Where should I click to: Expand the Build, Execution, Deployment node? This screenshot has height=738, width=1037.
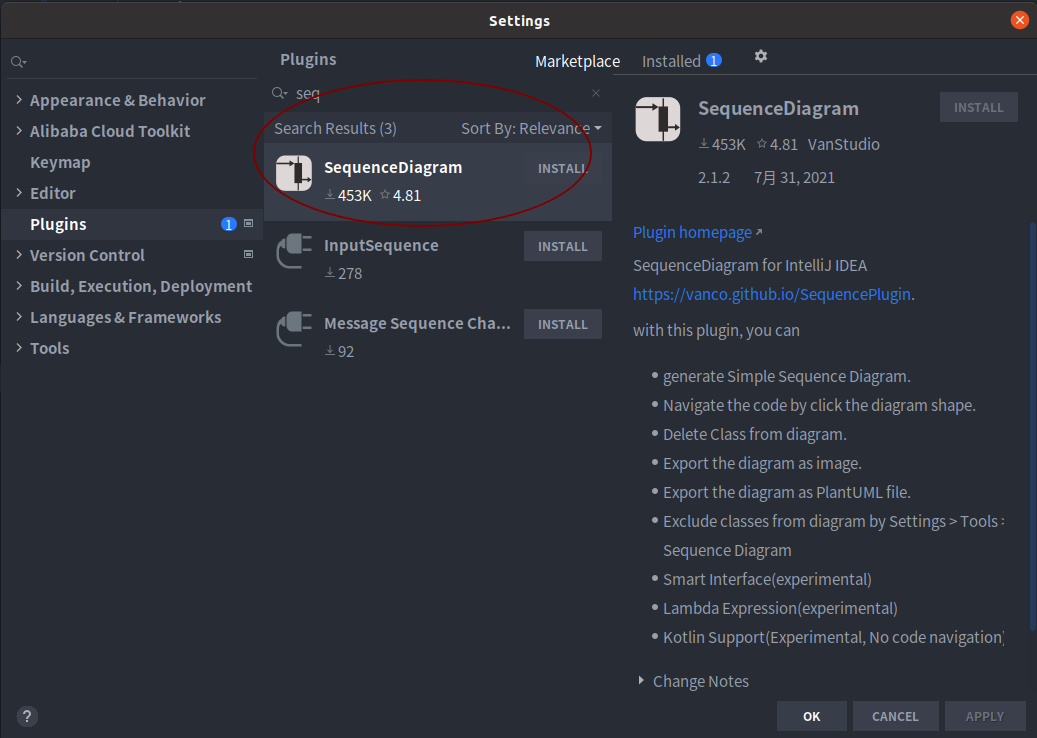19,286
